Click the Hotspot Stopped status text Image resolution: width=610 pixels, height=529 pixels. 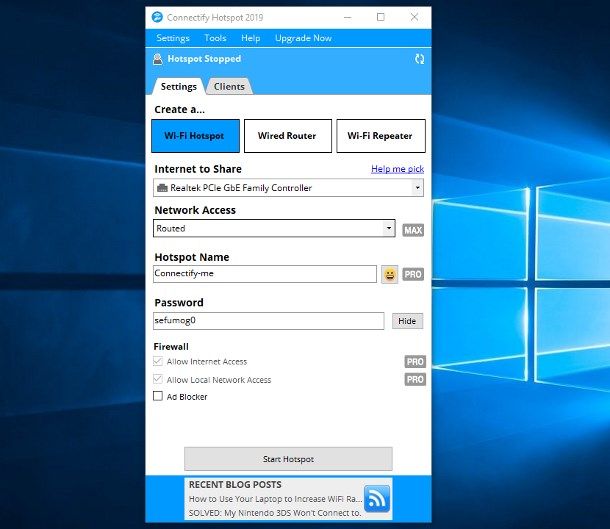tap(204, 59)
